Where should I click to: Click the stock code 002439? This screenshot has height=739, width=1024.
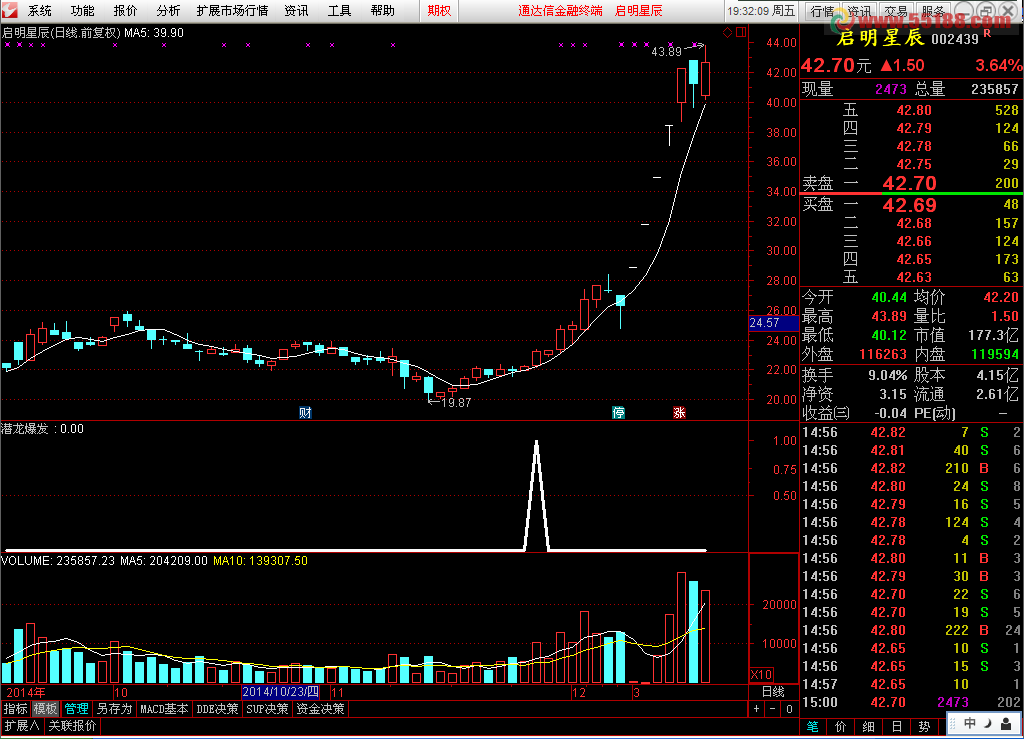tap(955, 39)
